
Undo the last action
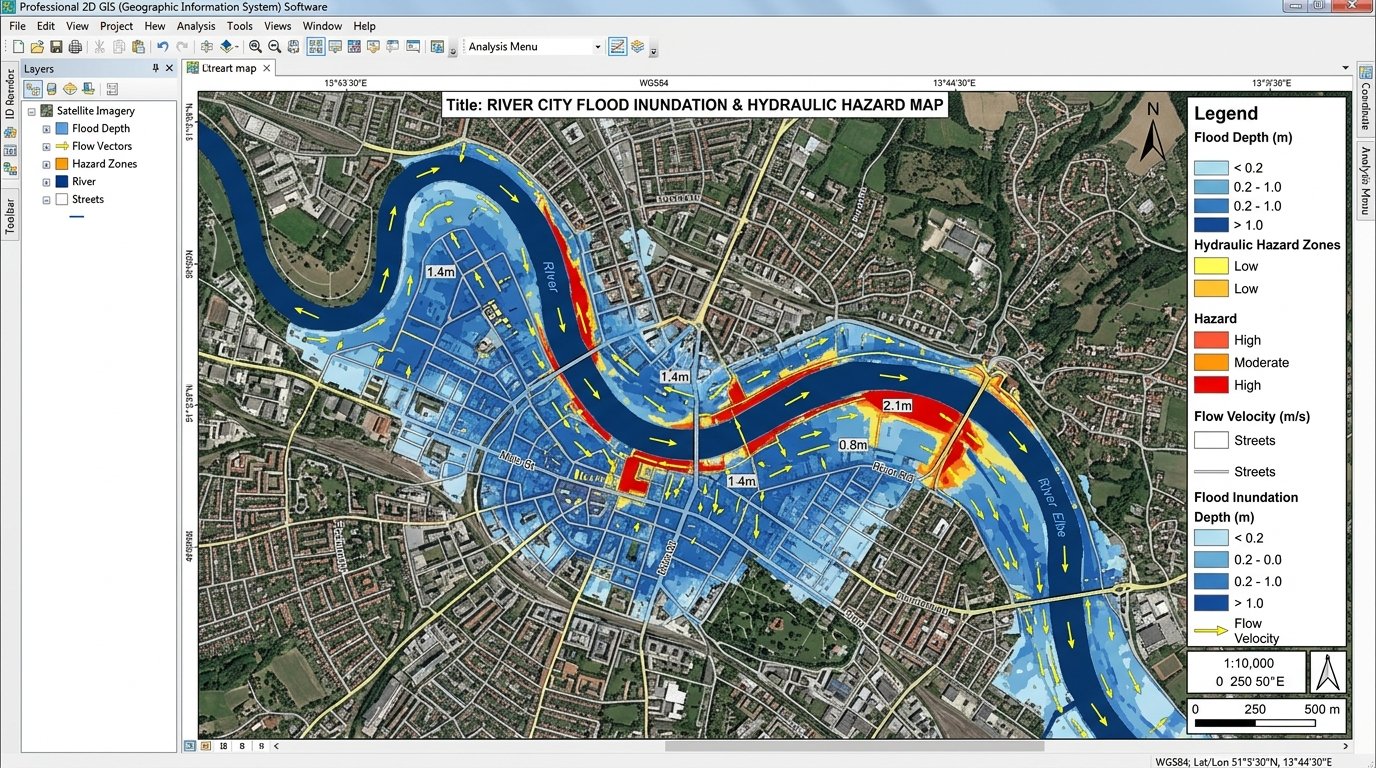tap(162, 46)
